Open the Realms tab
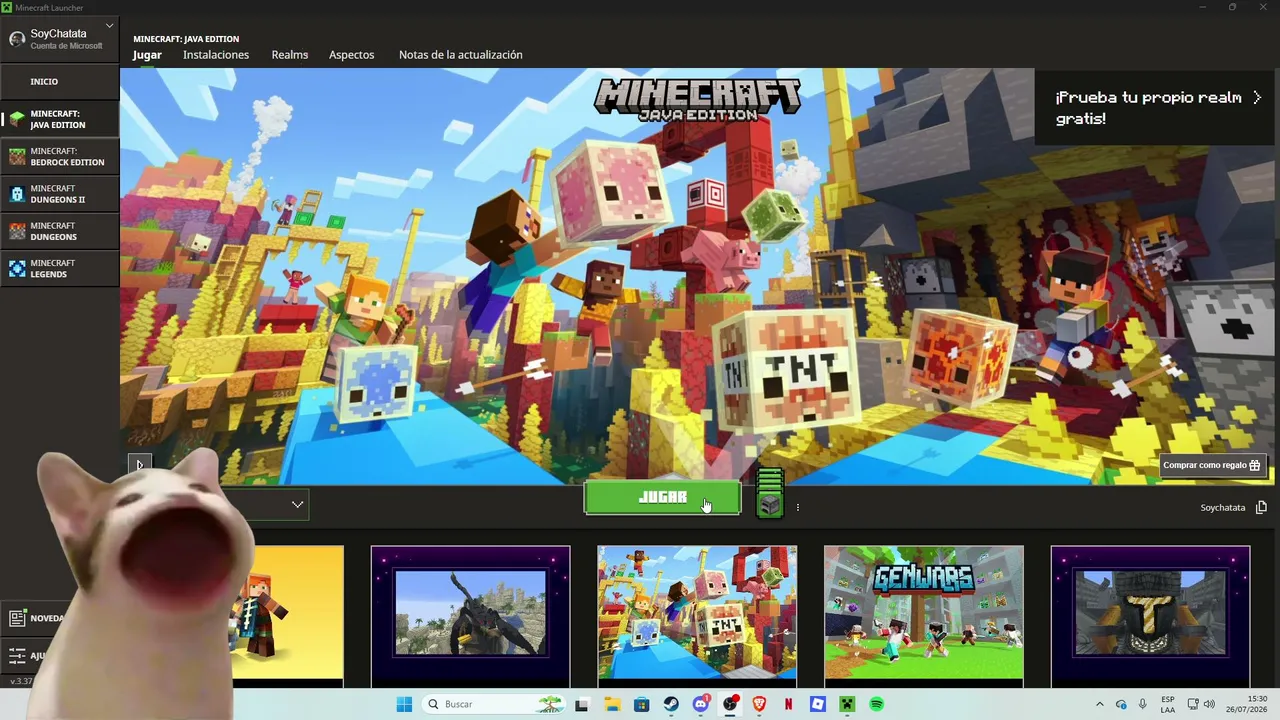Image resolution: width=1280 pixels, height=720 pixels. 290,55
